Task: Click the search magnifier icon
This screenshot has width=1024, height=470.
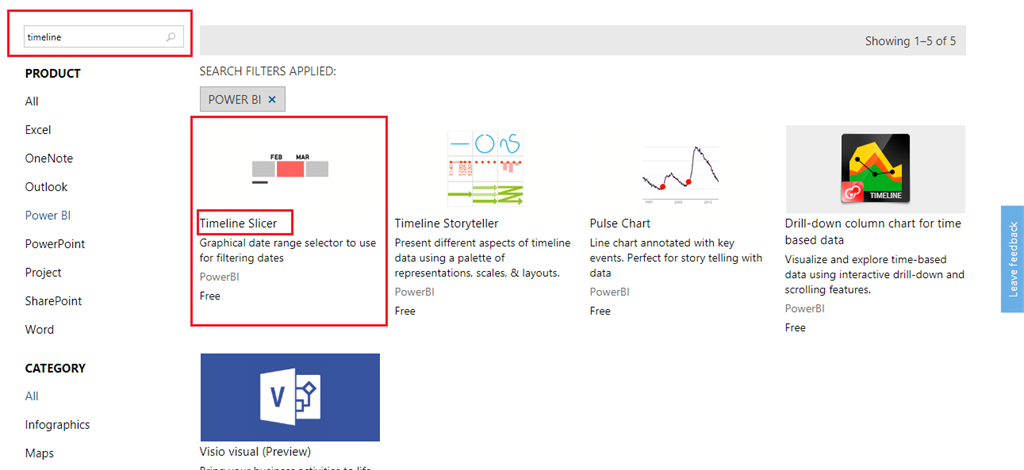Action: point(171,37)
